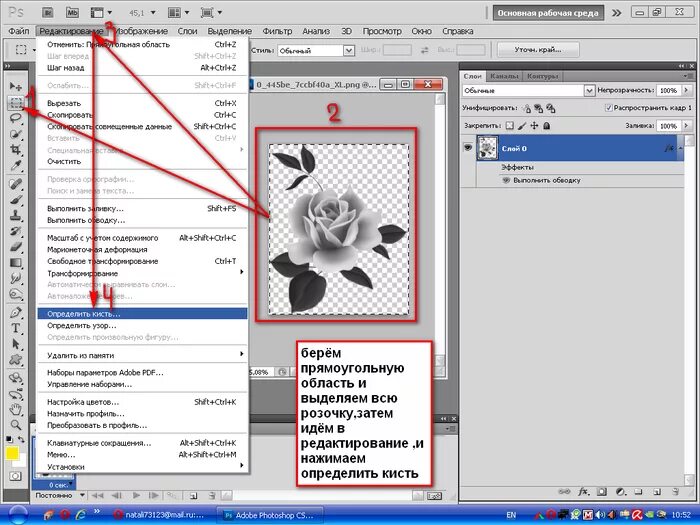Screen dimensions: 700x525
Task: Open blend mode dropdown in Layers panel
Action: coord(589,91)
